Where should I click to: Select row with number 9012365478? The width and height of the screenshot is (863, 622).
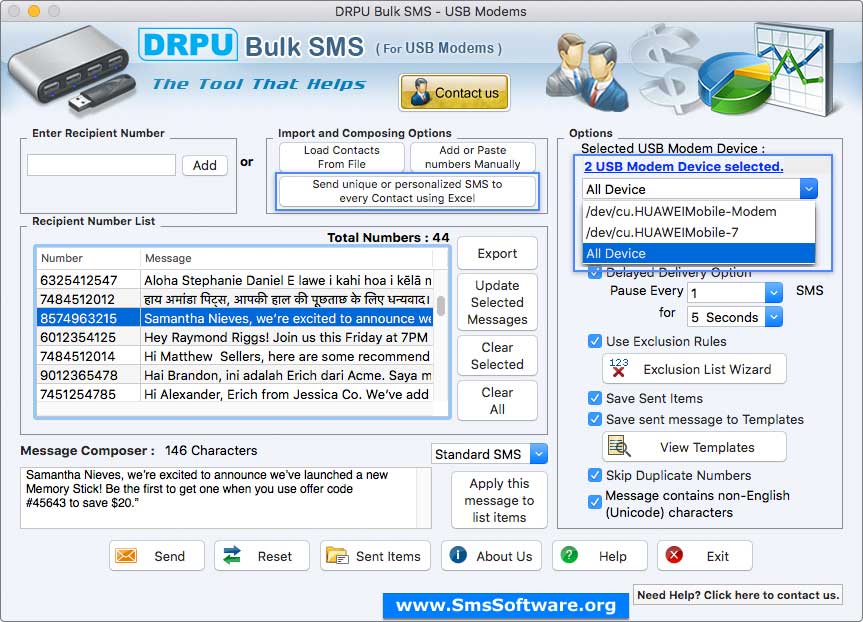click(x=236, y=375)
